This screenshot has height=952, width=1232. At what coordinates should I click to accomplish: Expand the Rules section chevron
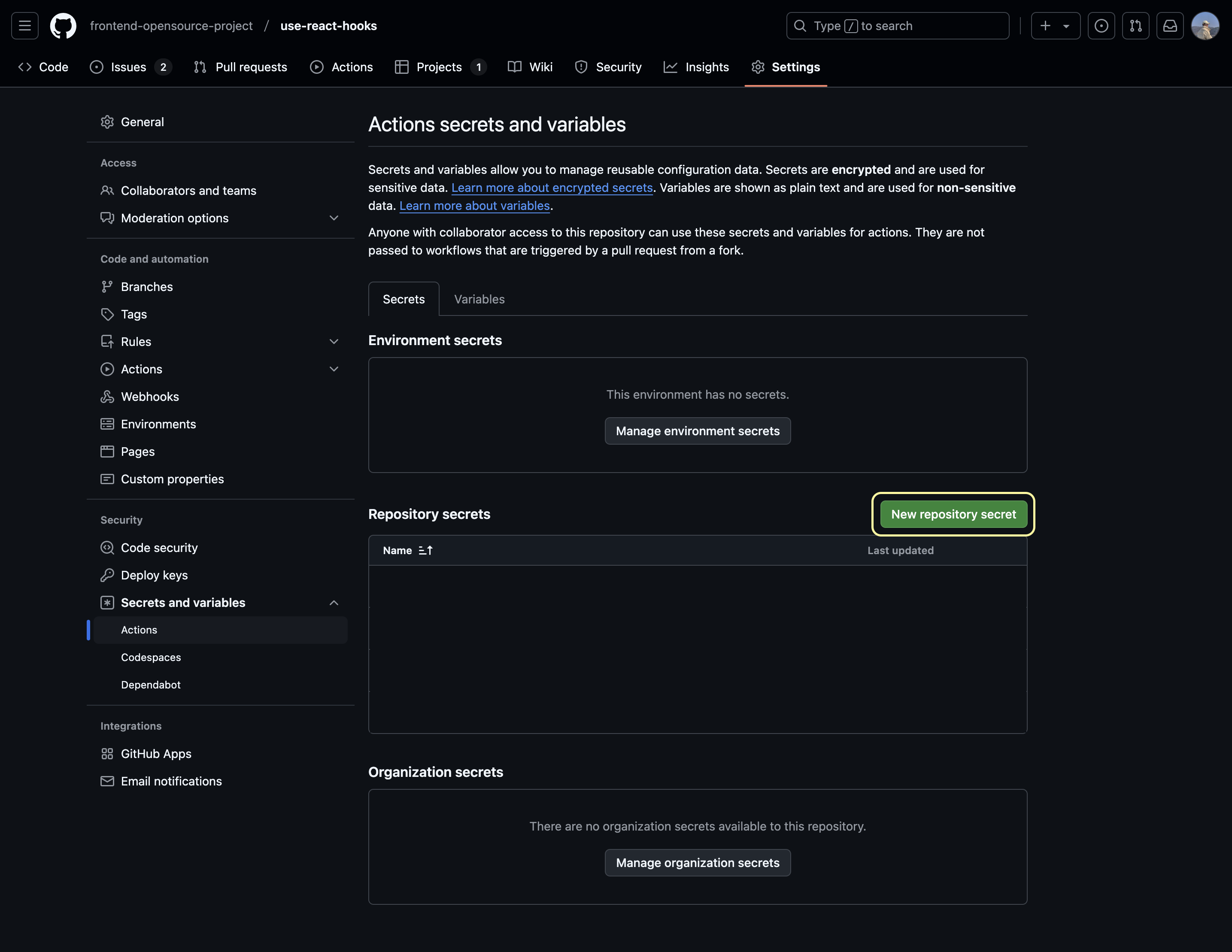coord(334,342)
